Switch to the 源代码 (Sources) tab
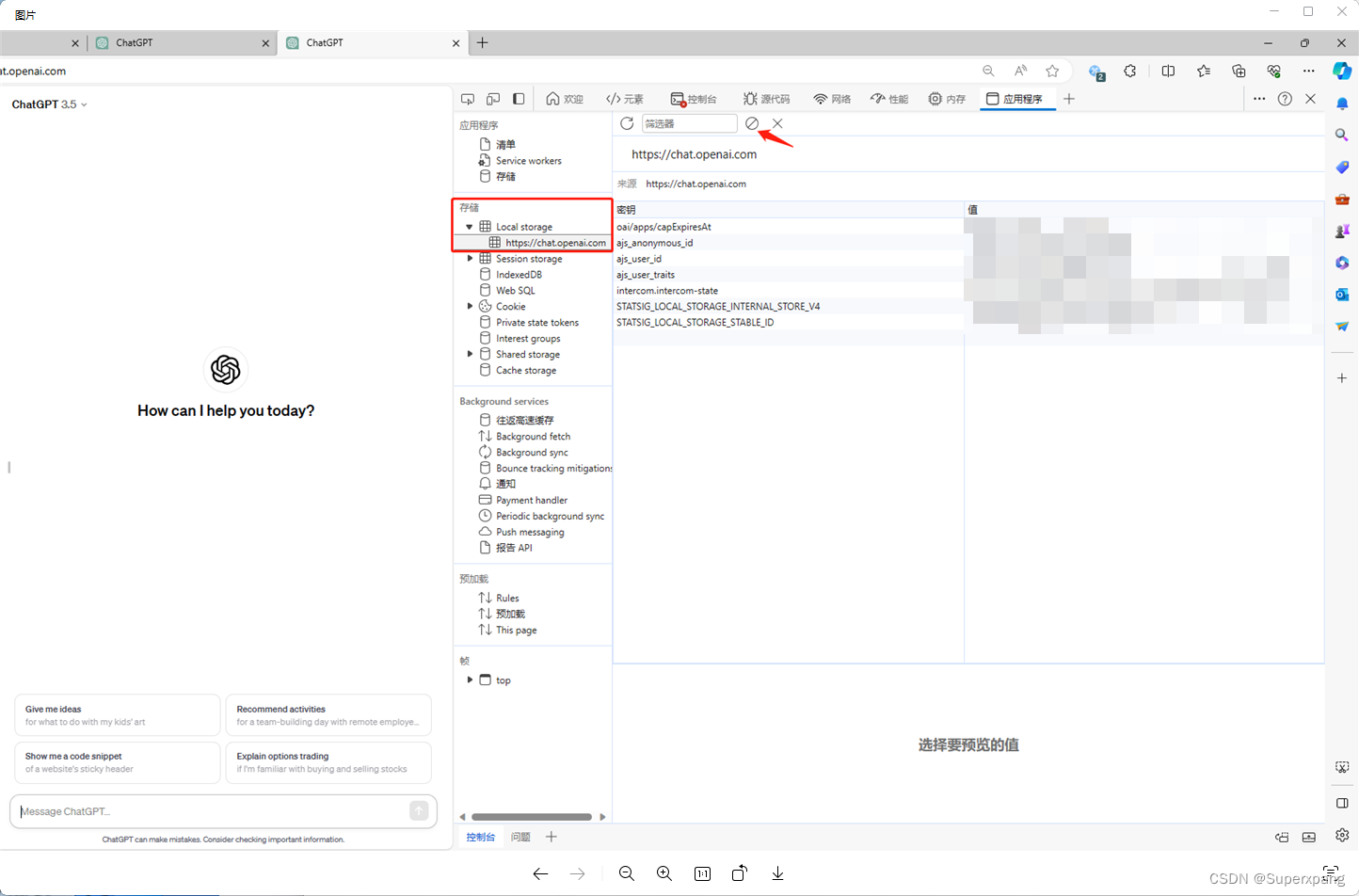 pyautogui.click(x=767, y=99)
